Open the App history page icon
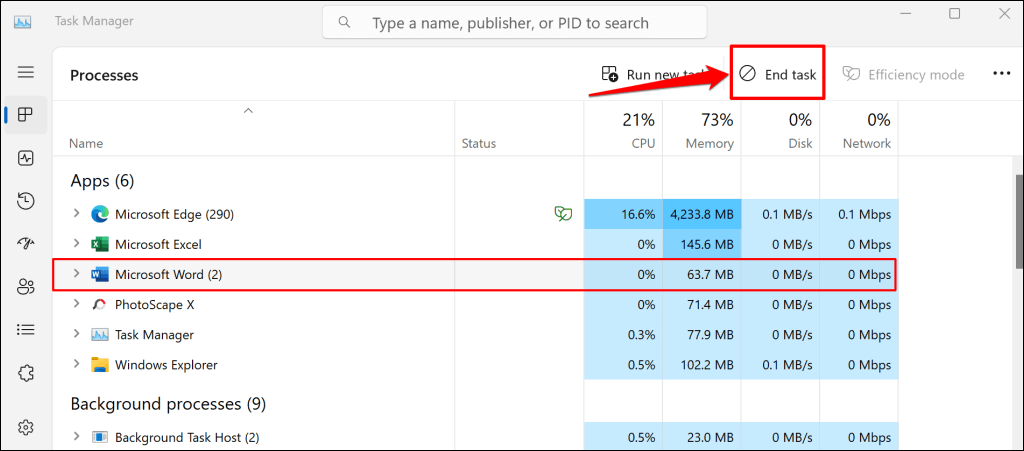 pos(26,201)
